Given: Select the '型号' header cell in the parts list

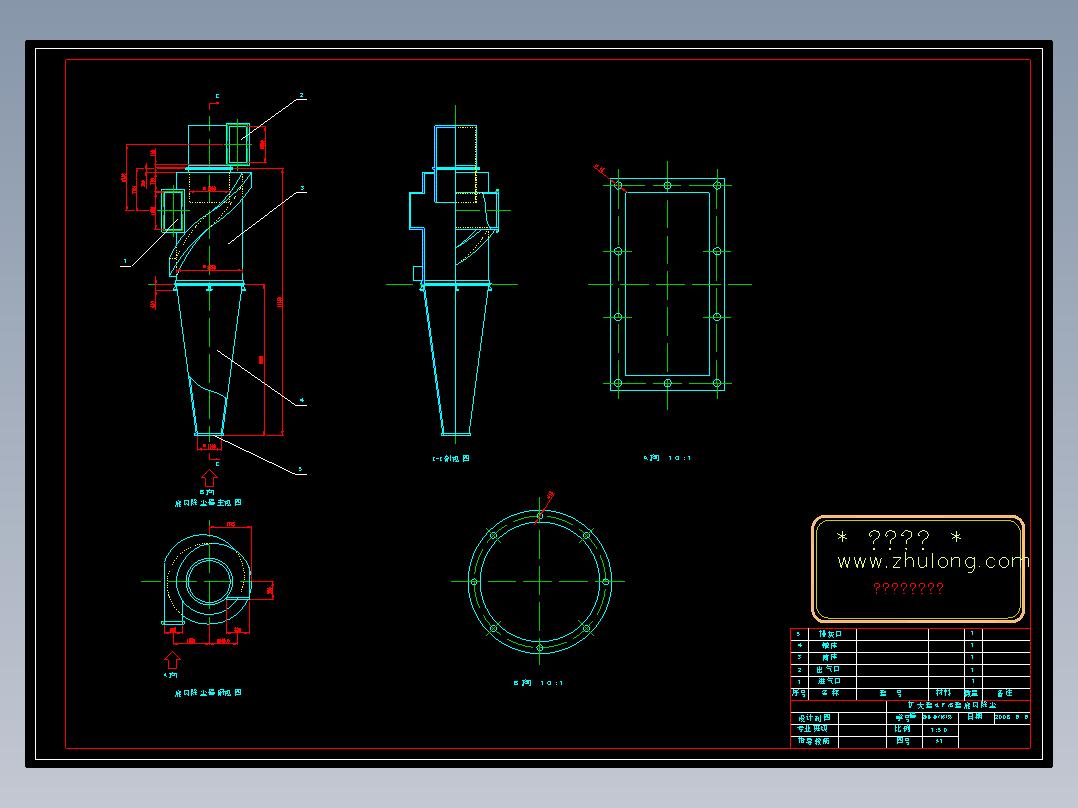Looking at the screenshot, I should click(x=892, y=693).
